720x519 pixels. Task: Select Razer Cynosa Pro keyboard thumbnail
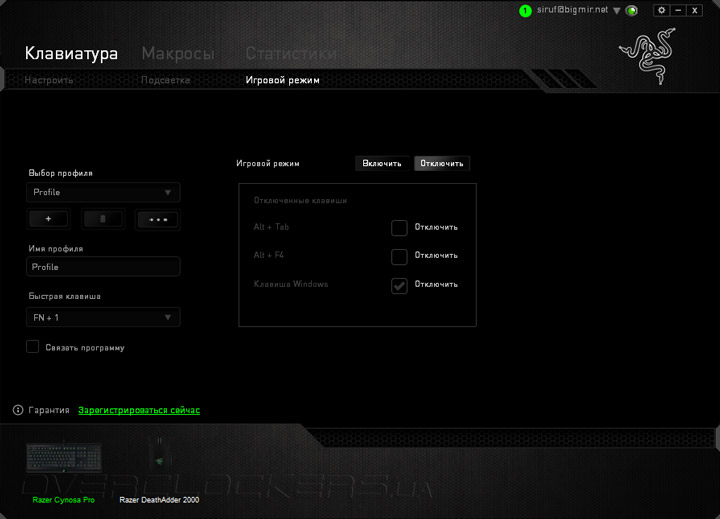pos(64,457)
